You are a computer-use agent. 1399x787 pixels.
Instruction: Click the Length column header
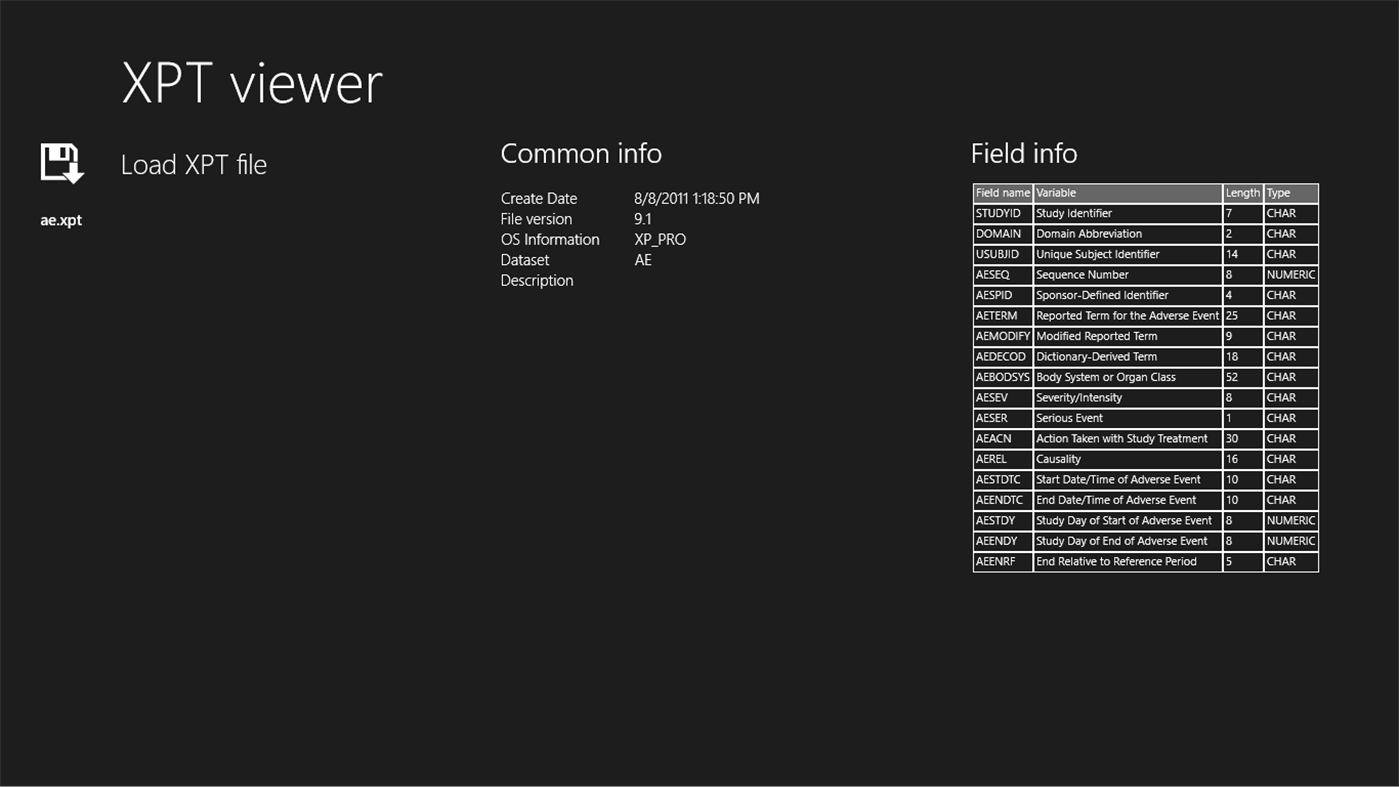1242,192
